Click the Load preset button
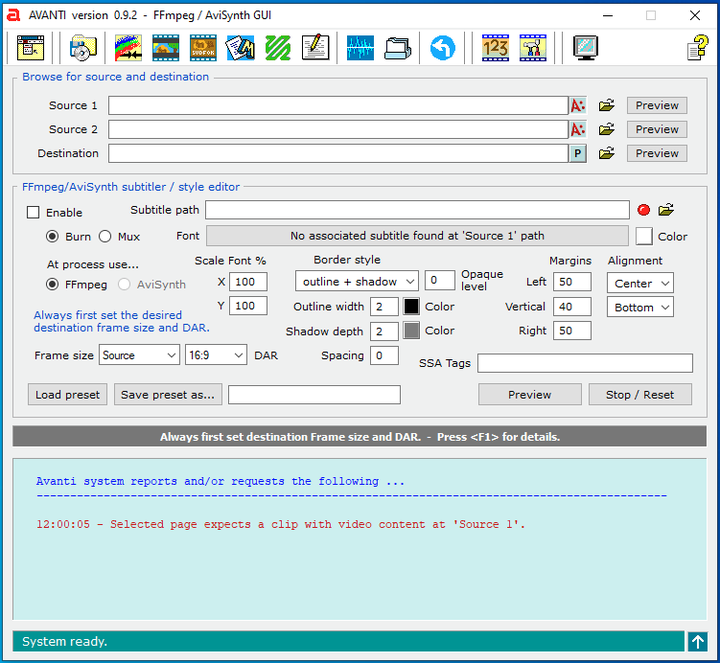Image resolution: width=720 pixels, height=663 pixels. click(68, 395)
